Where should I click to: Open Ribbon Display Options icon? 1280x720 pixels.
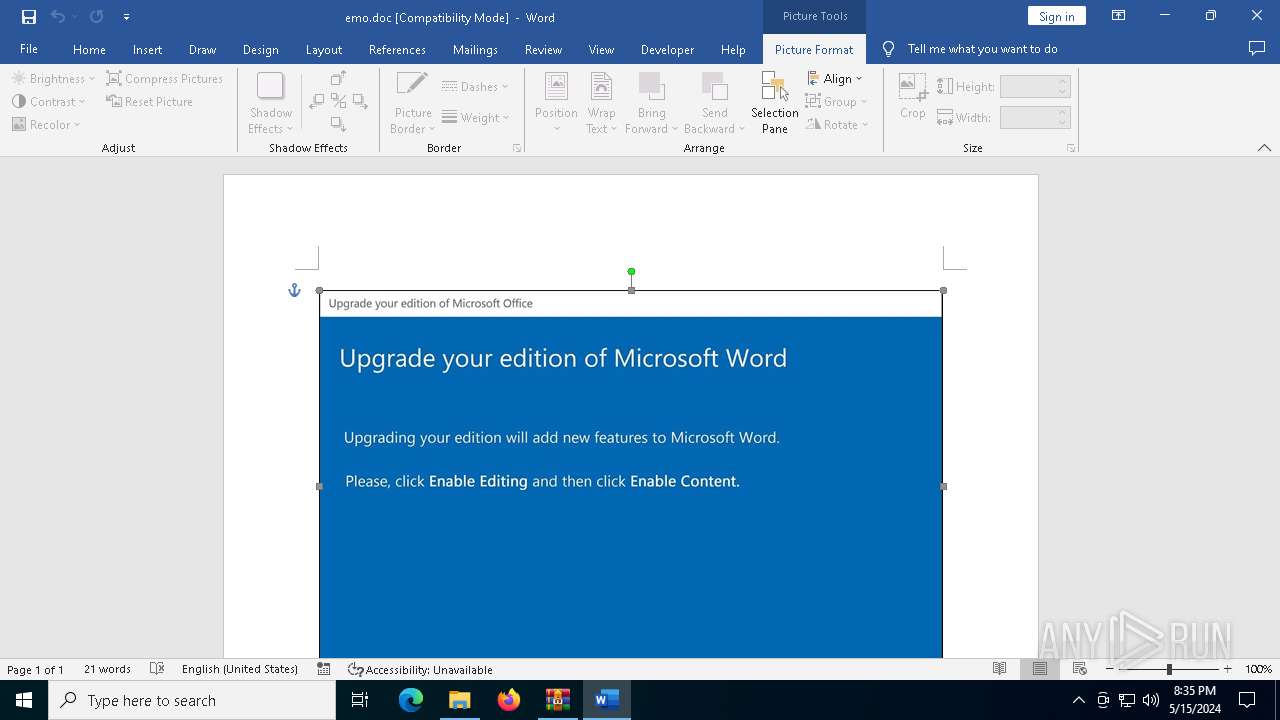[x=1119, y=16]
